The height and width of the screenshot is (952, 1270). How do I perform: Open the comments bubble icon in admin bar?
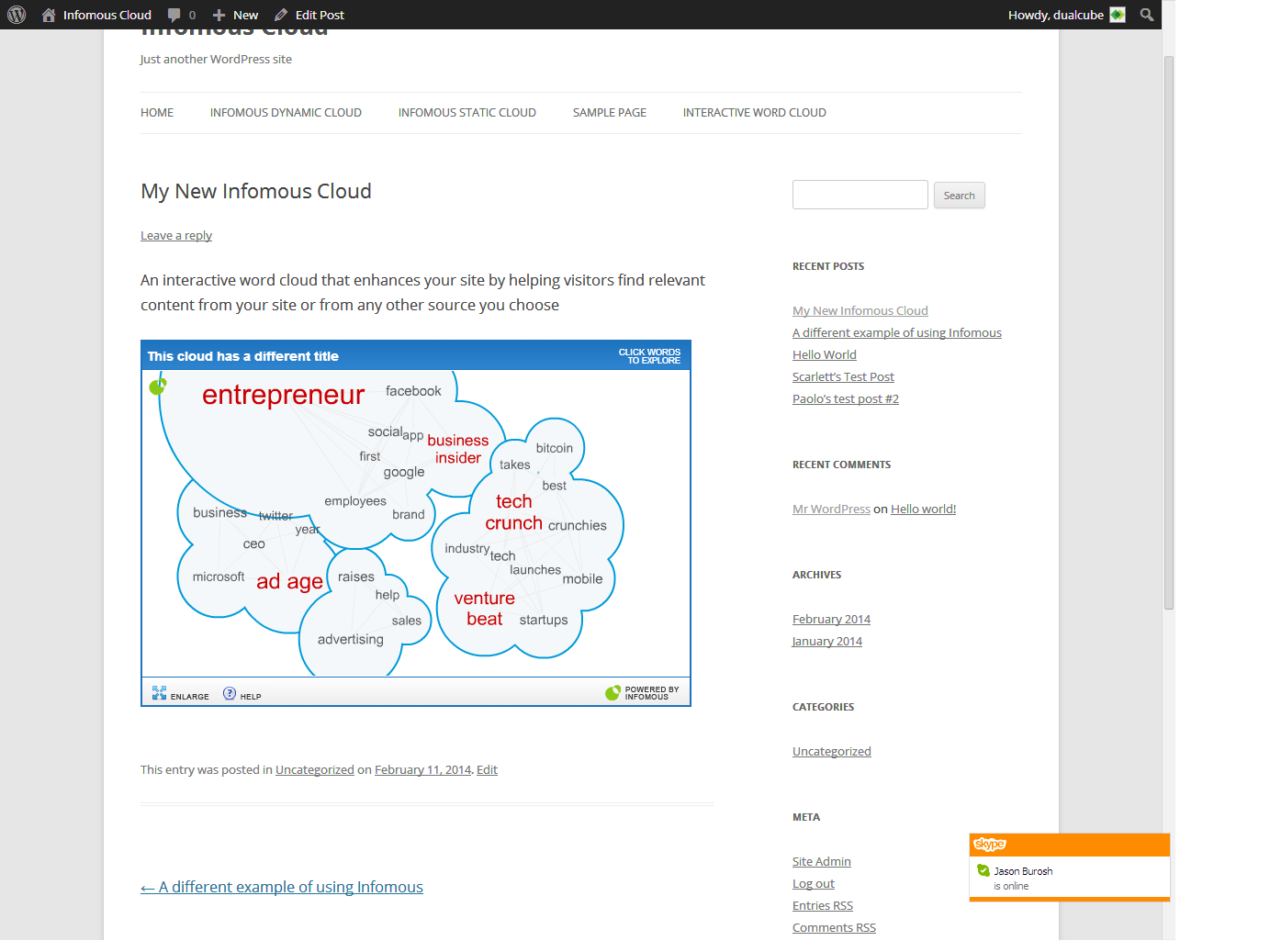click(174, 15)
